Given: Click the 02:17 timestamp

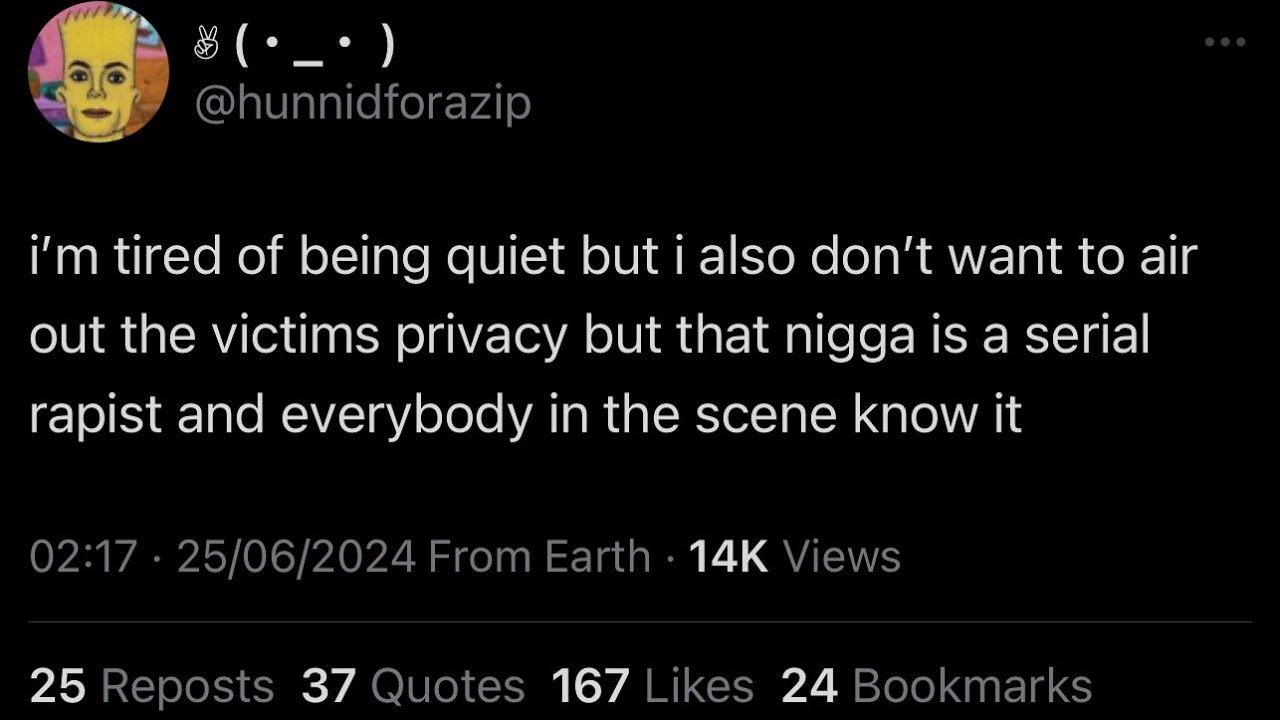Looking at the screenshot, I should tap(83, 556).
